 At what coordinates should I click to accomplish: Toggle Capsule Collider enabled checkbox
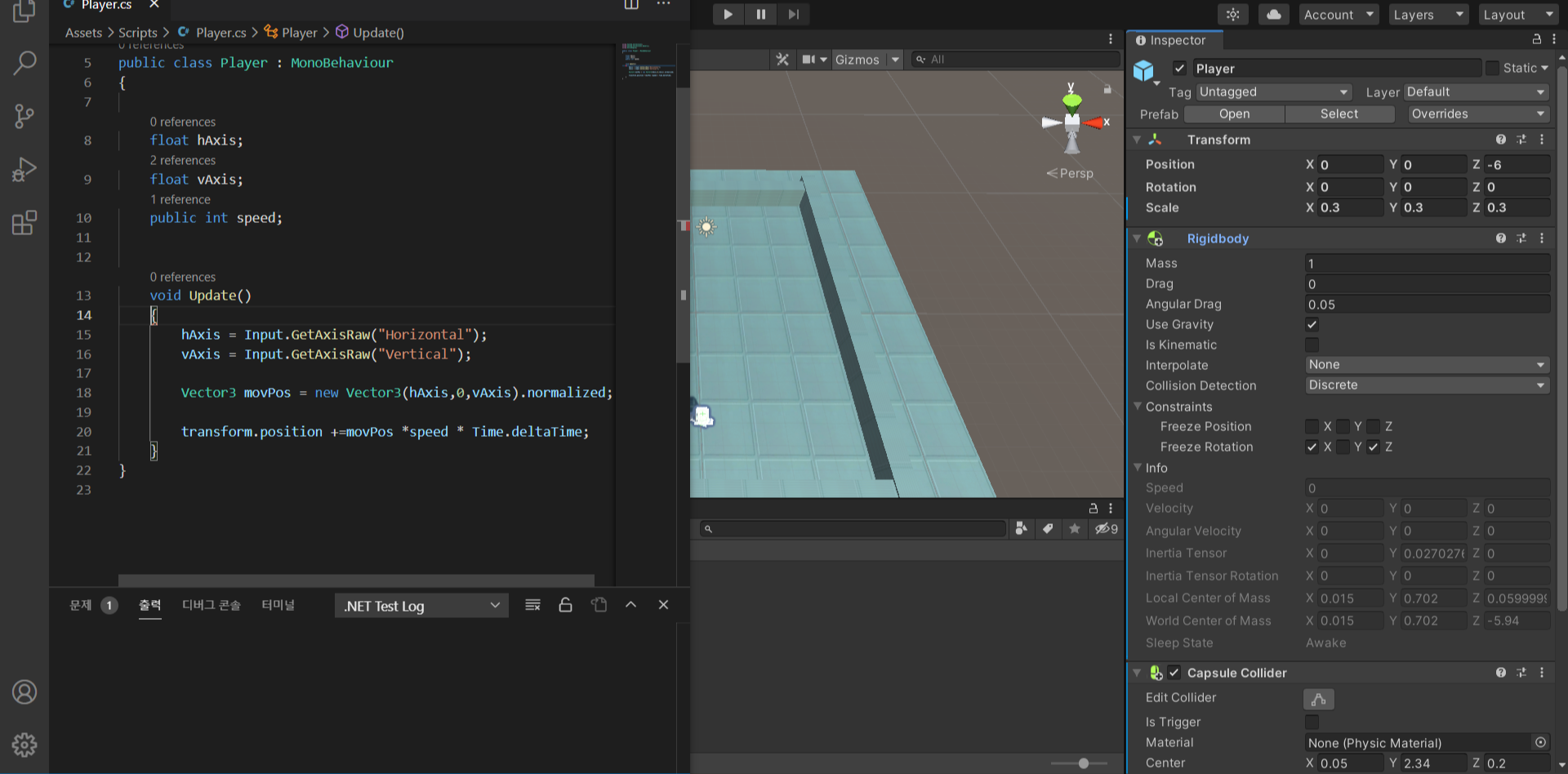click(1174, 673)
